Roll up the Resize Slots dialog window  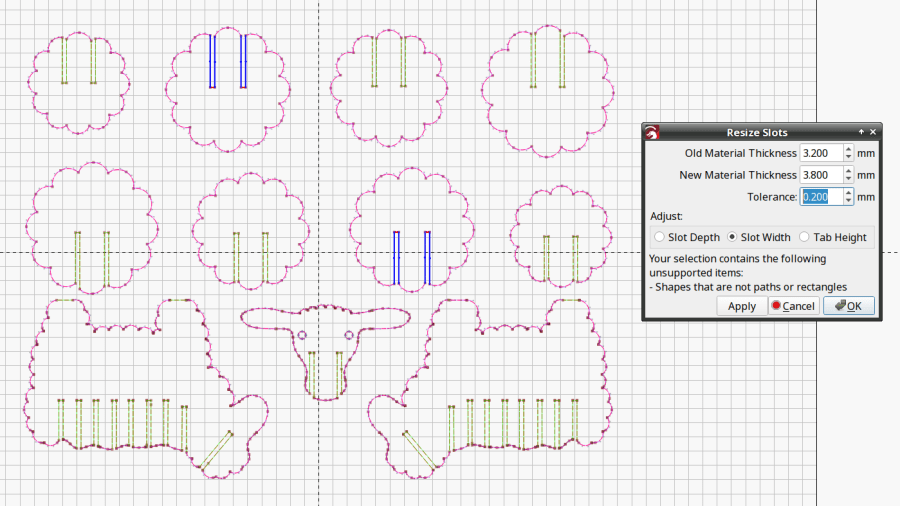[861, 132]
